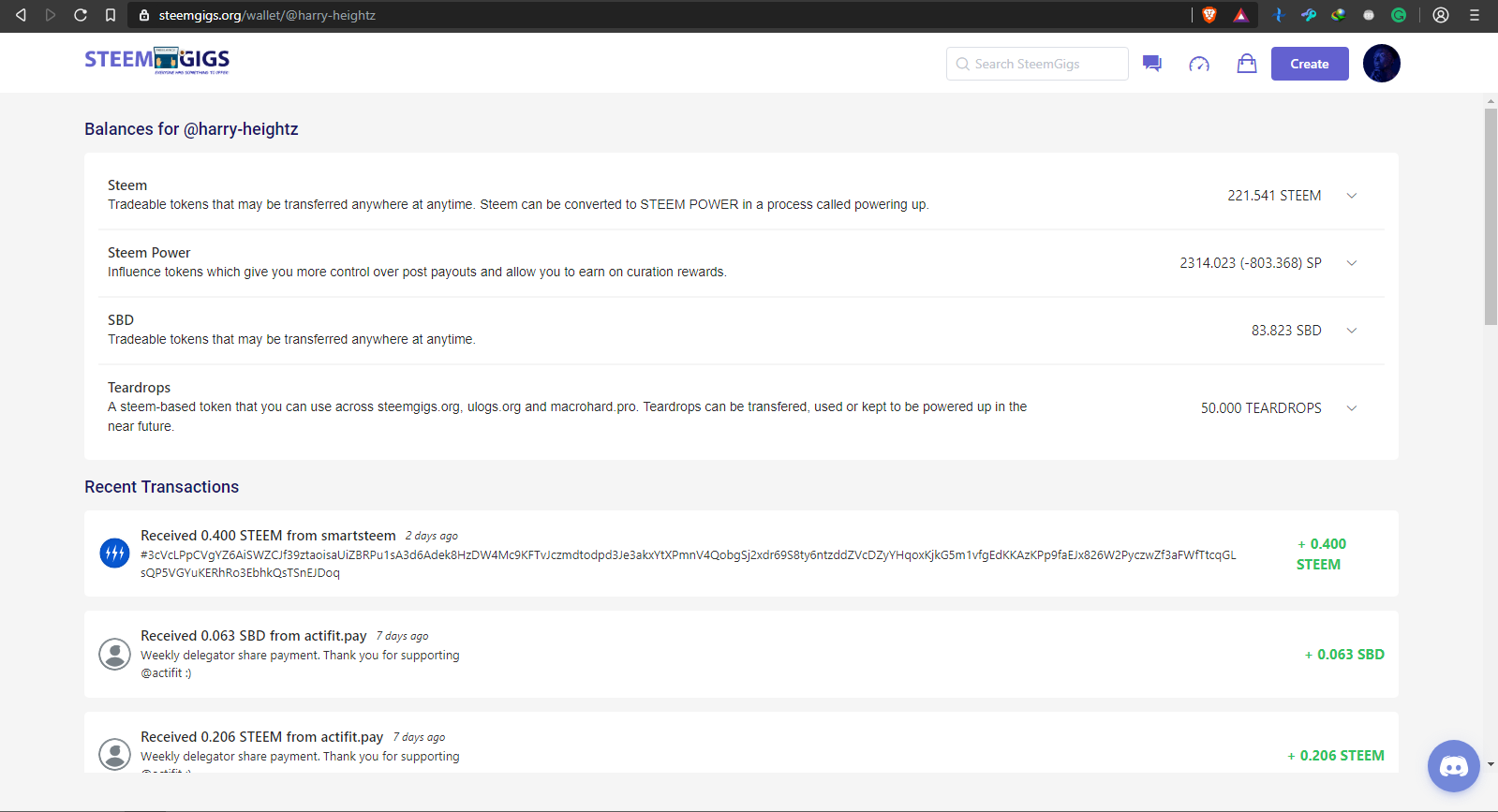Click the 'Balances for @harry-heightz' heading
Viewport: 1498px width, 812px height.
coord(191,129)
